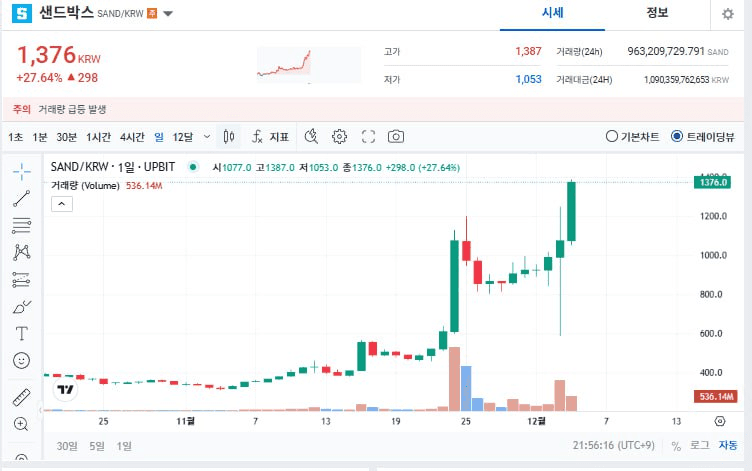The height and width of the screenshot is (471, 752).
Task: Toggle fullscreen chart mode
Action: 368,137
